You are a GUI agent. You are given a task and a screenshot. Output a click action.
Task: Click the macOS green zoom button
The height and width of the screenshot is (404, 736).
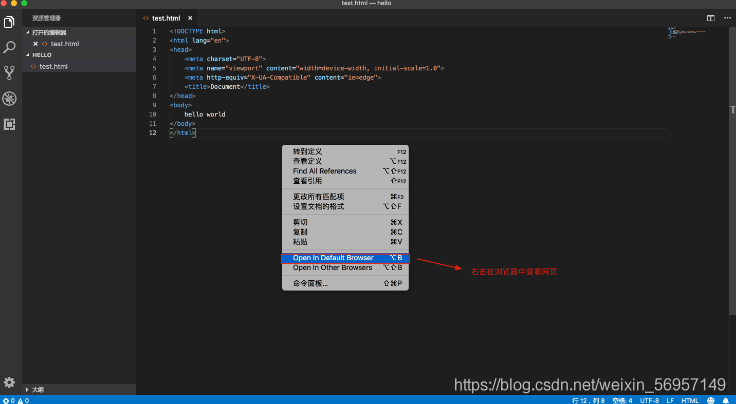(x=24, y=3)
